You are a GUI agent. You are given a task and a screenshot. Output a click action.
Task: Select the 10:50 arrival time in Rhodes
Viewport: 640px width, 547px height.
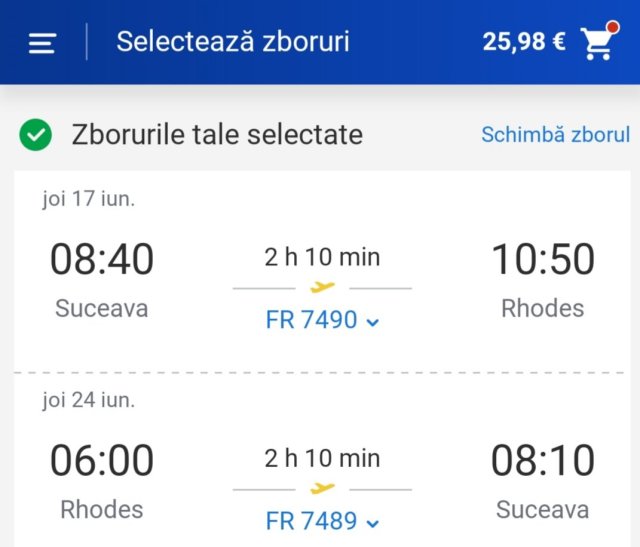[542, 260]
